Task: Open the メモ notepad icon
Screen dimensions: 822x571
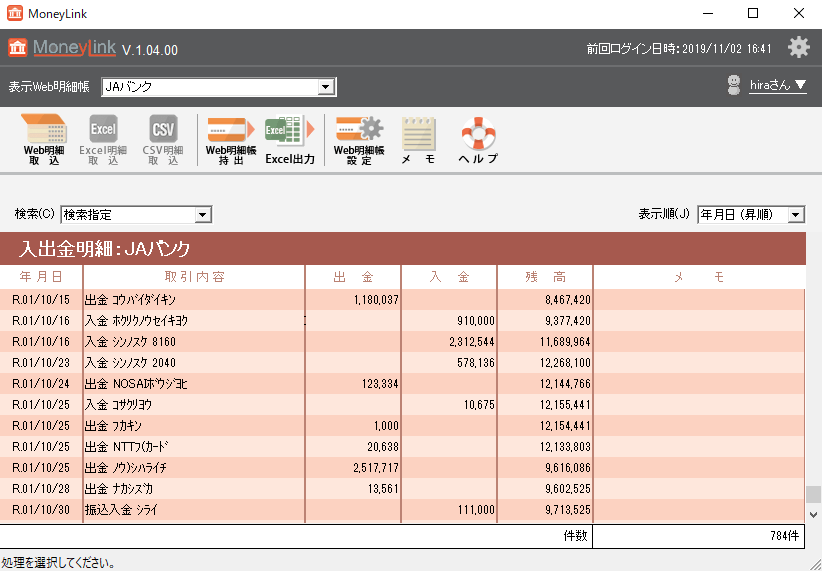Action: click(x=418, y=139)
